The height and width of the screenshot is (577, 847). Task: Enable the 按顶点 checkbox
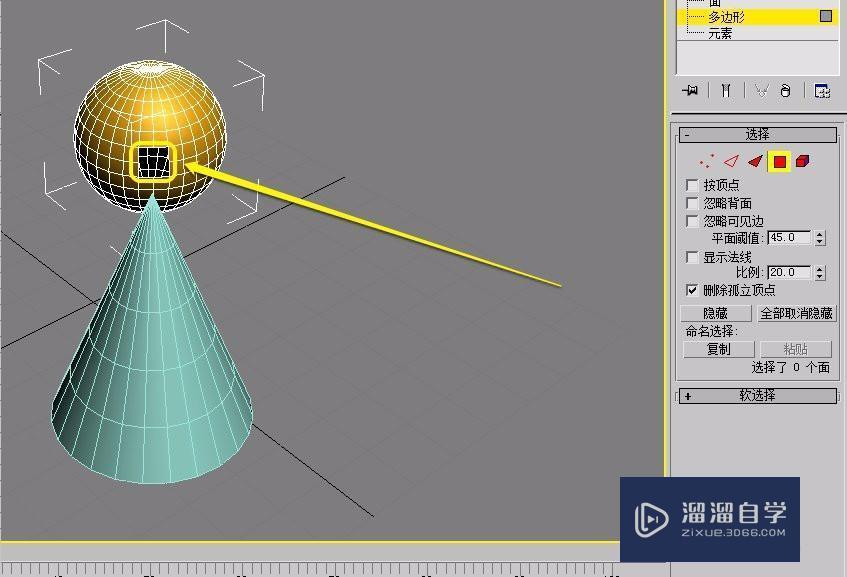point(691,185)
